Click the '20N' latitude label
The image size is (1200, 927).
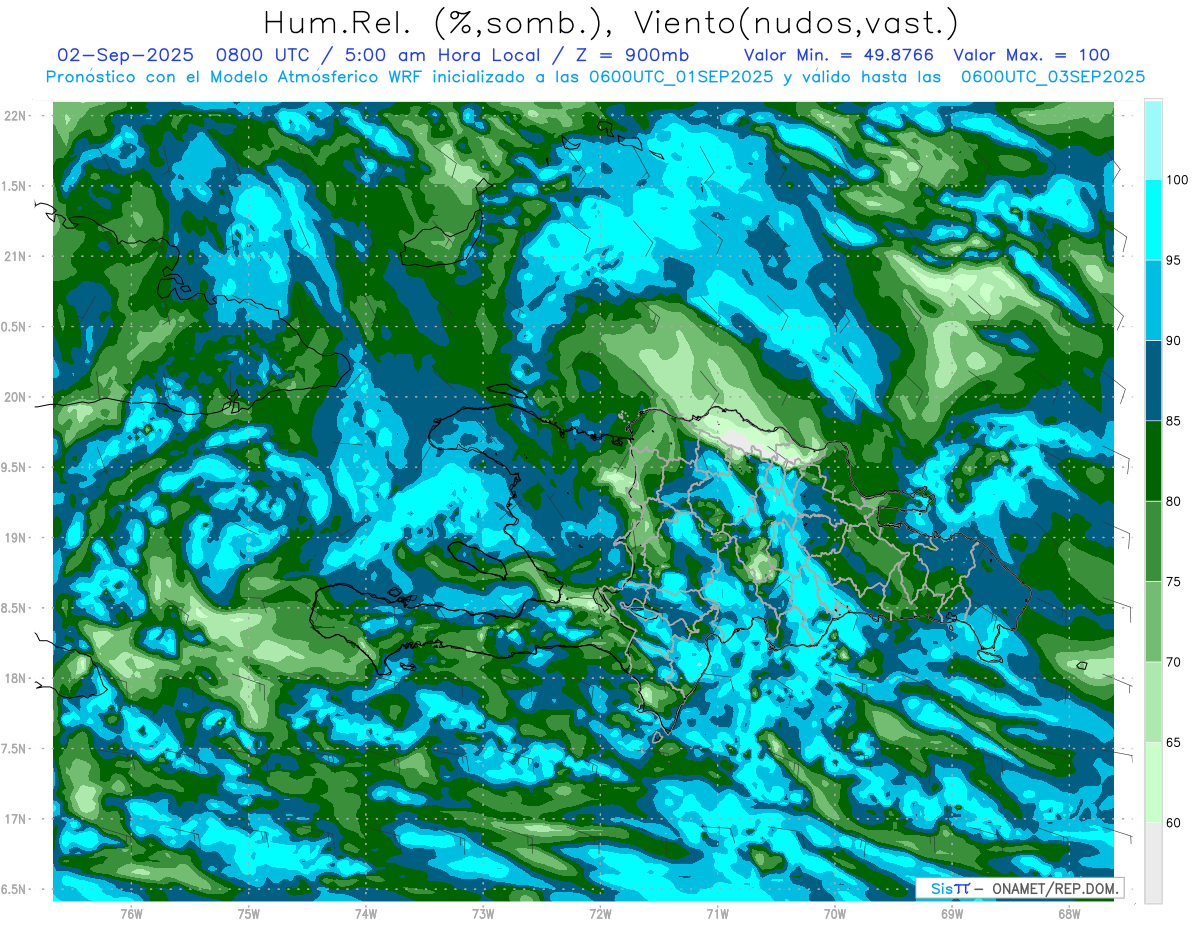point(15,397)
